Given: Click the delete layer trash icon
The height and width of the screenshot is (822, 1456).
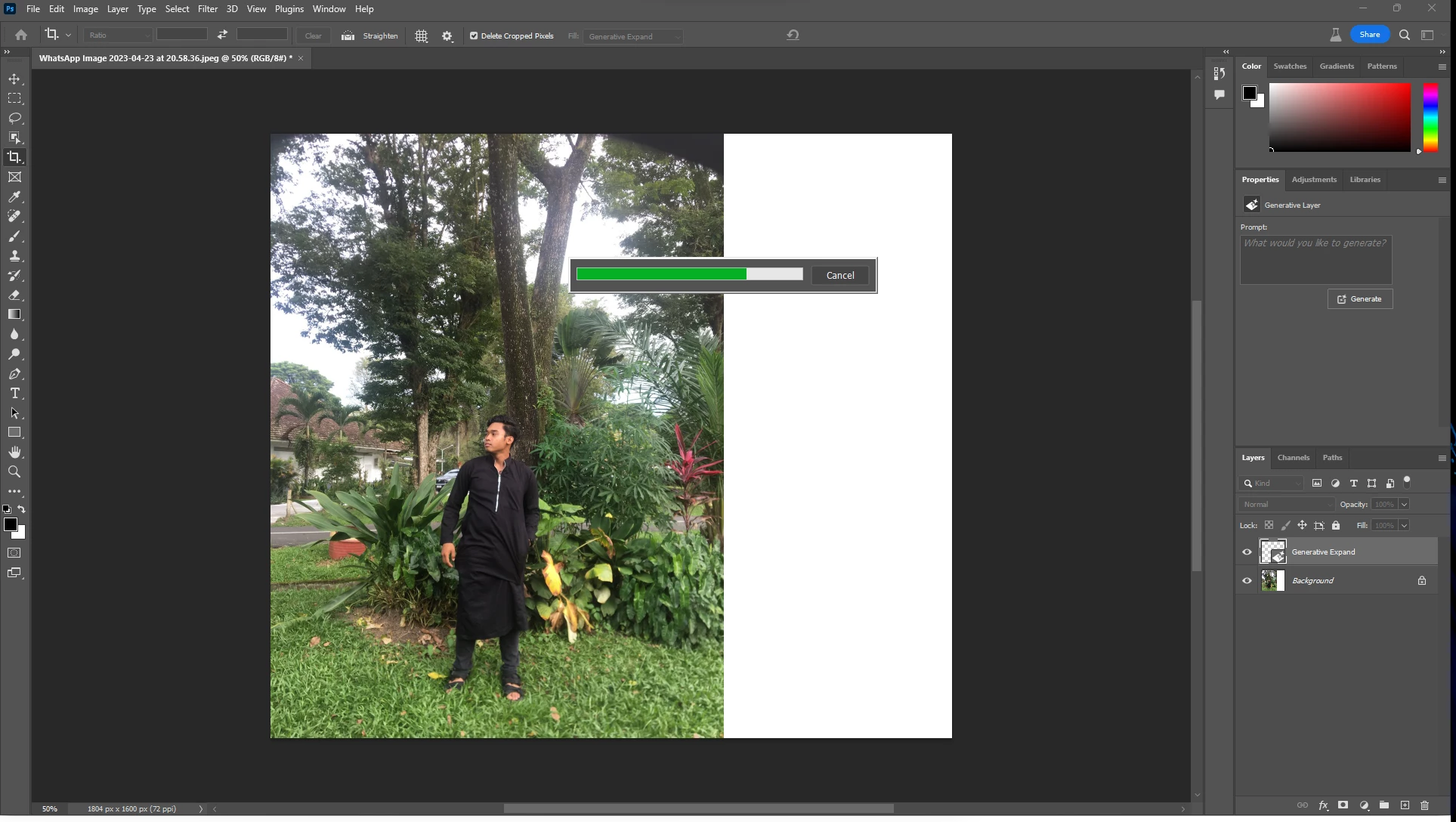Looking at the screenshot, I should [1424, 805].
